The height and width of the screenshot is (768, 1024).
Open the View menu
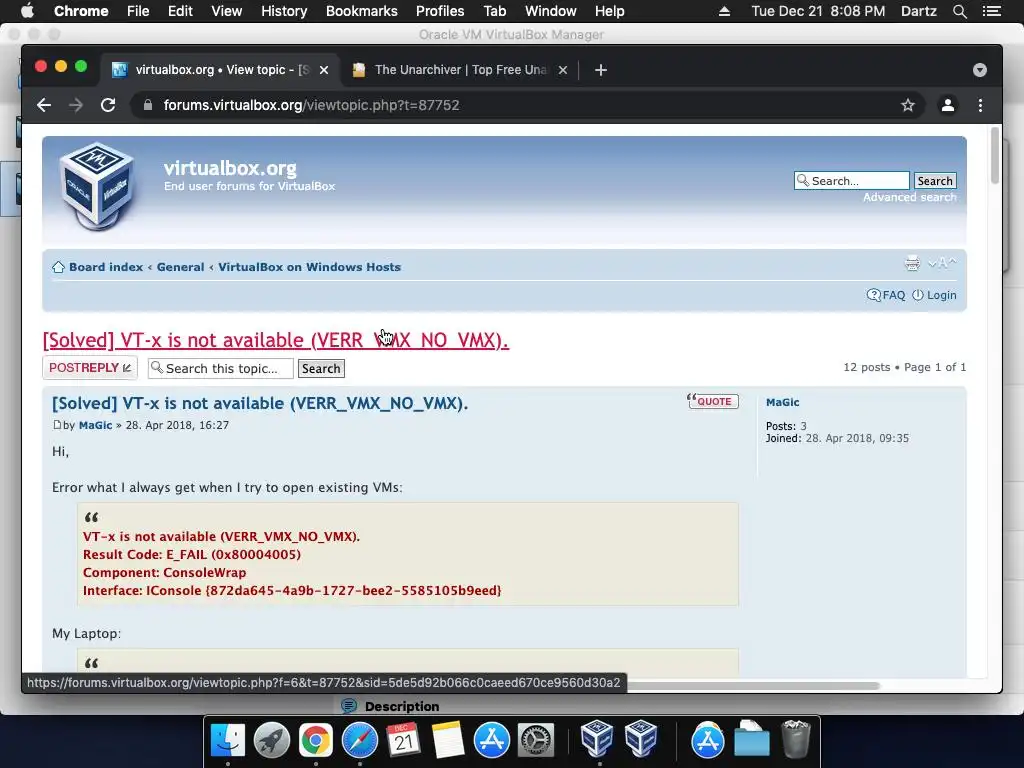tap(227, 11)
